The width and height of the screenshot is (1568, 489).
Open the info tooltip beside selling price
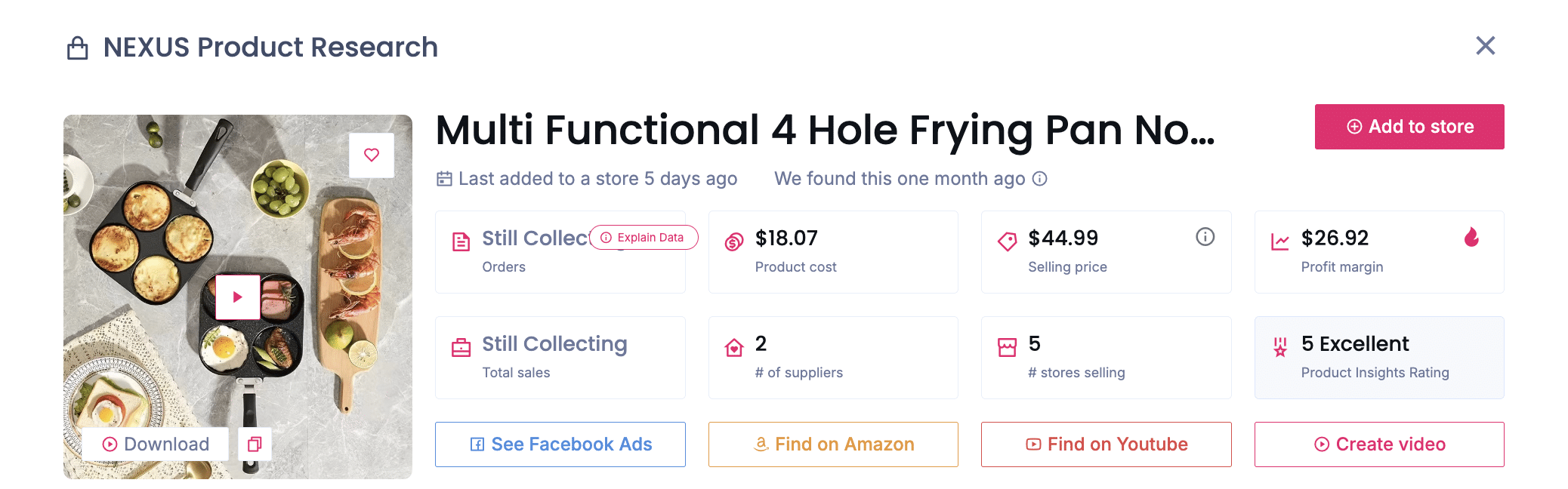[1204, 236]
